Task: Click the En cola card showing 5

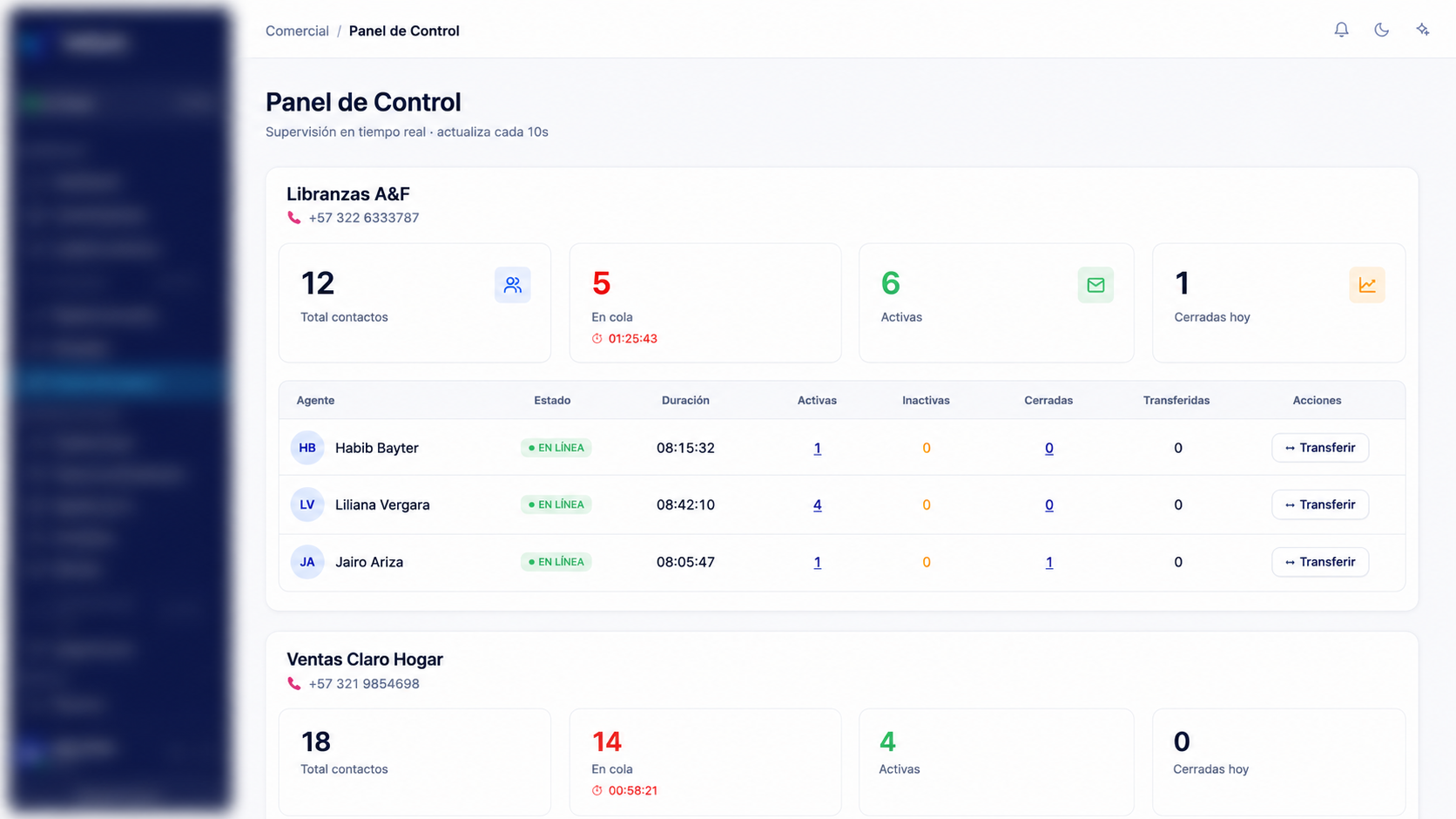Action: pos(705,302)
